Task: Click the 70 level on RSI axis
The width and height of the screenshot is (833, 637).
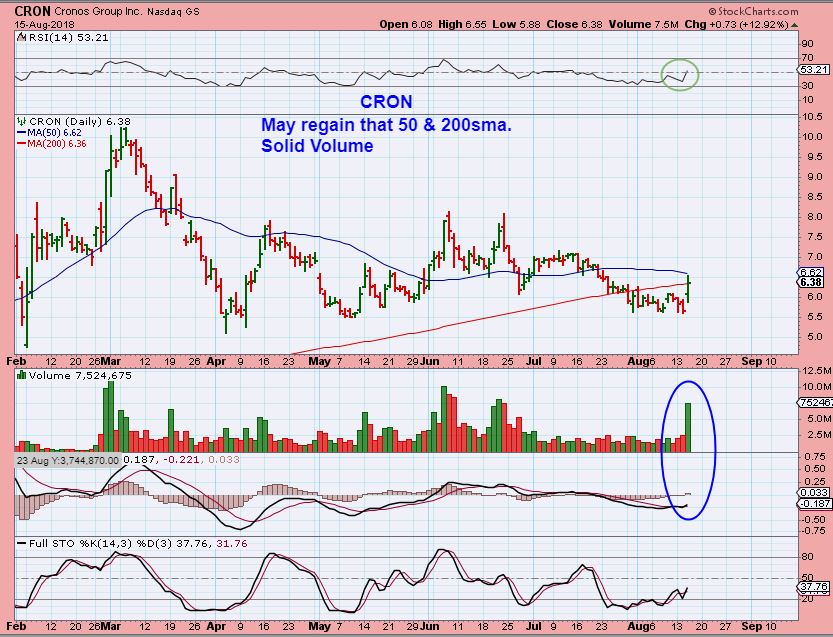Action: pyautogui.click(x=808, y=57)
